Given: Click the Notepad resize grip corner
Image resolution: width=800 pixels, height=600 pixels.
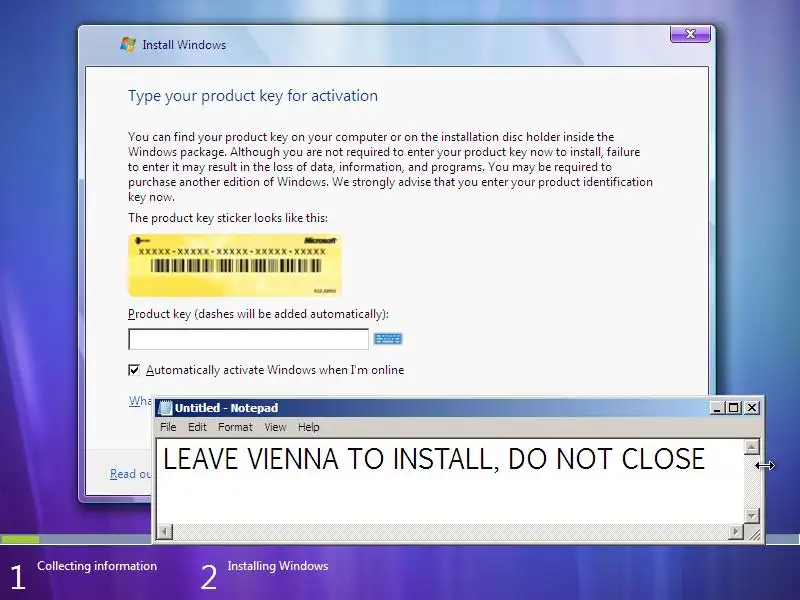Looking at the screenshot, I should [x=753, y=533].
